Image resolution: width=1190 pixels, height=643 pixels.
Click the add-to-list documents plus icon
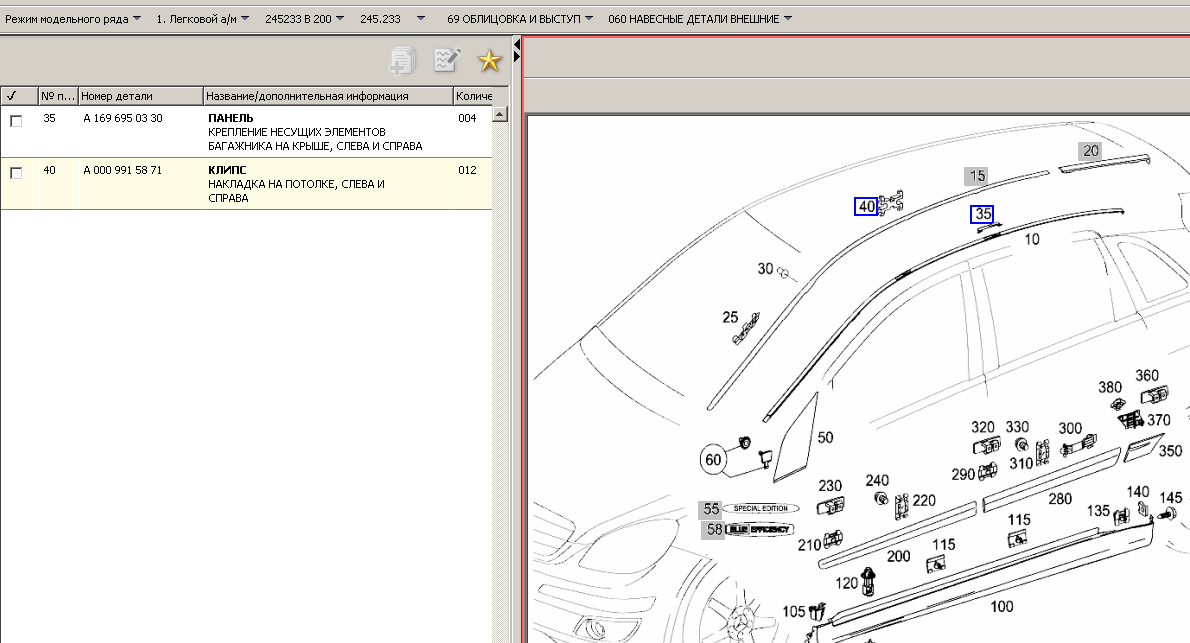402,61
